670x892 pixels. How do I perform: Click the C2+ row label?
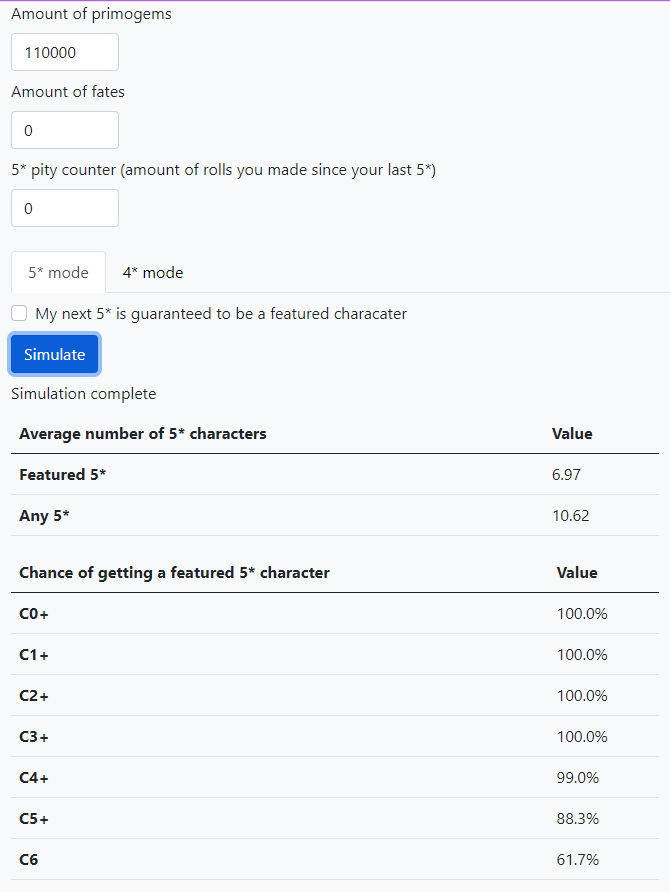(34, 696)
